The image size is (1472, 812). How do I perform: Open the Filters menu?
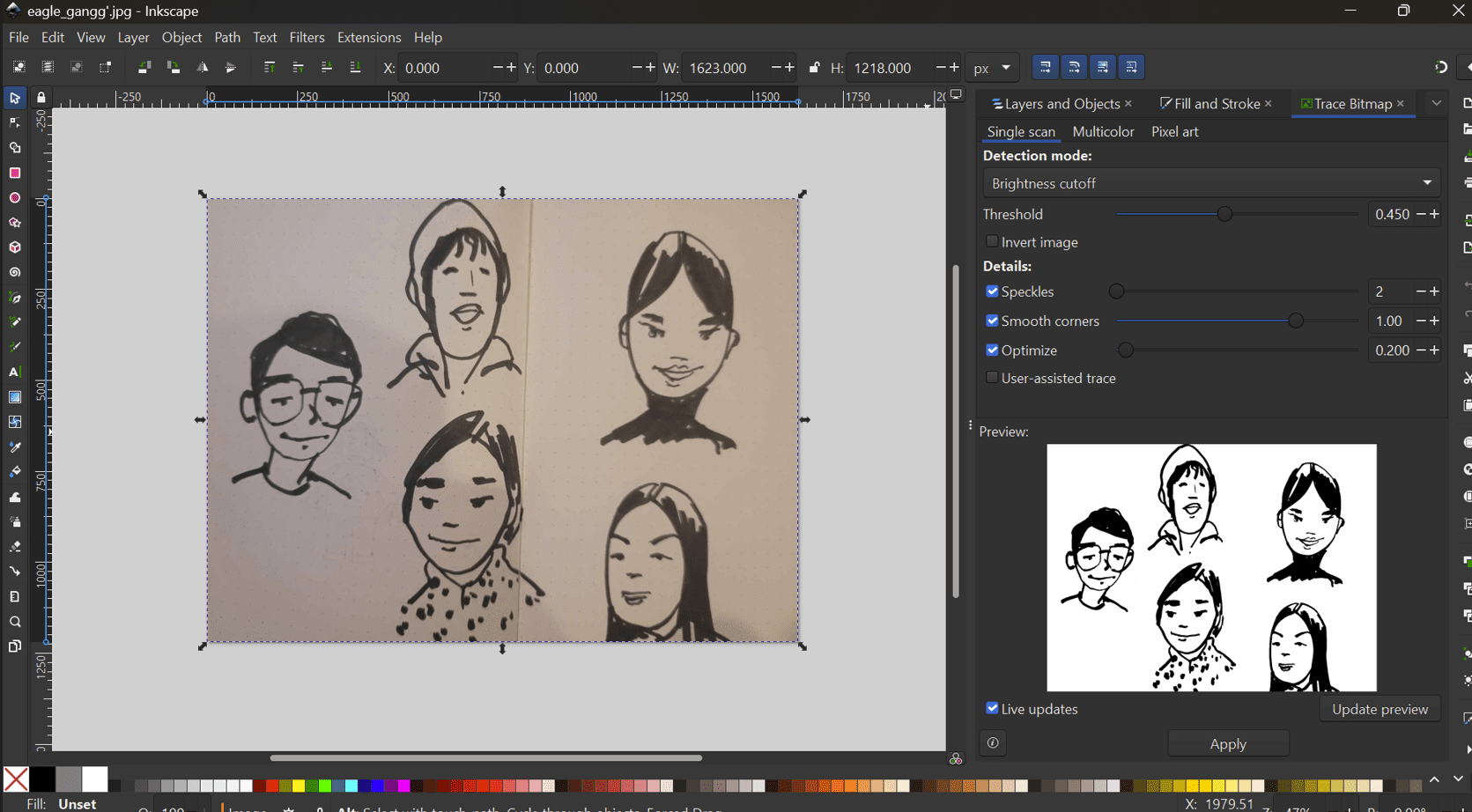307,38
